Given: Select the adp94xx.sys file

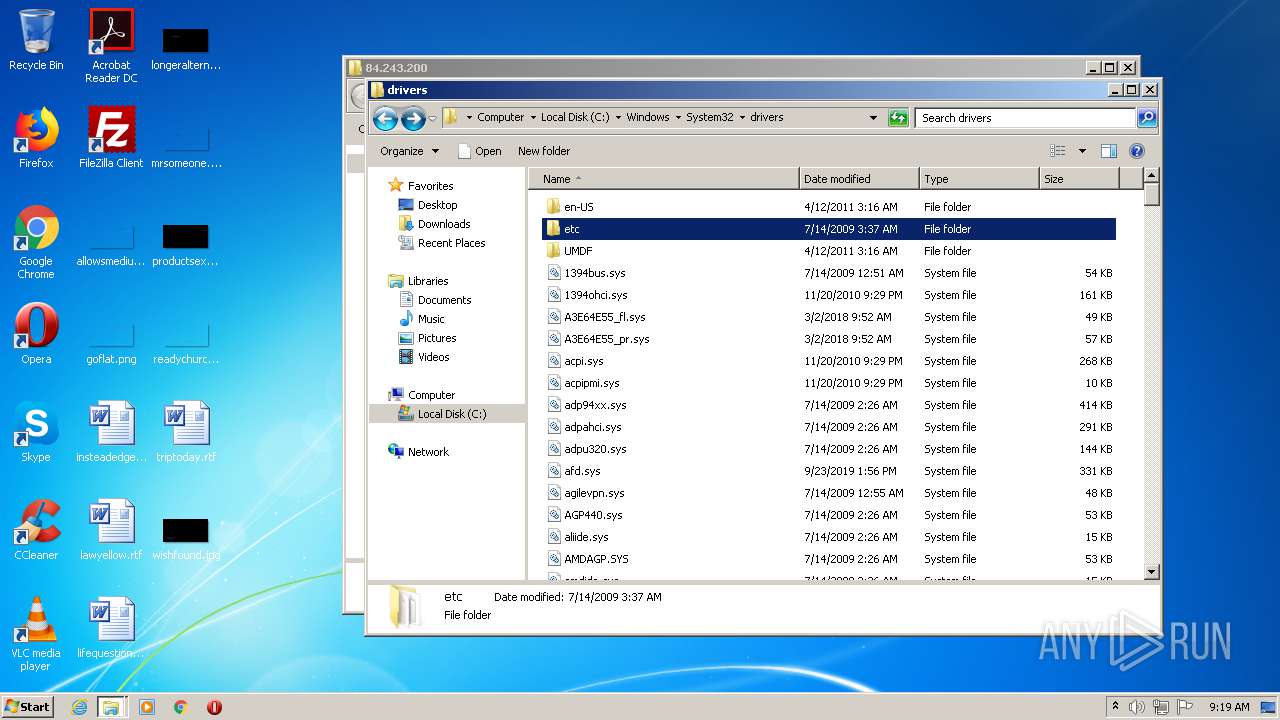Looking at the screenshot, I should [595, 405].
